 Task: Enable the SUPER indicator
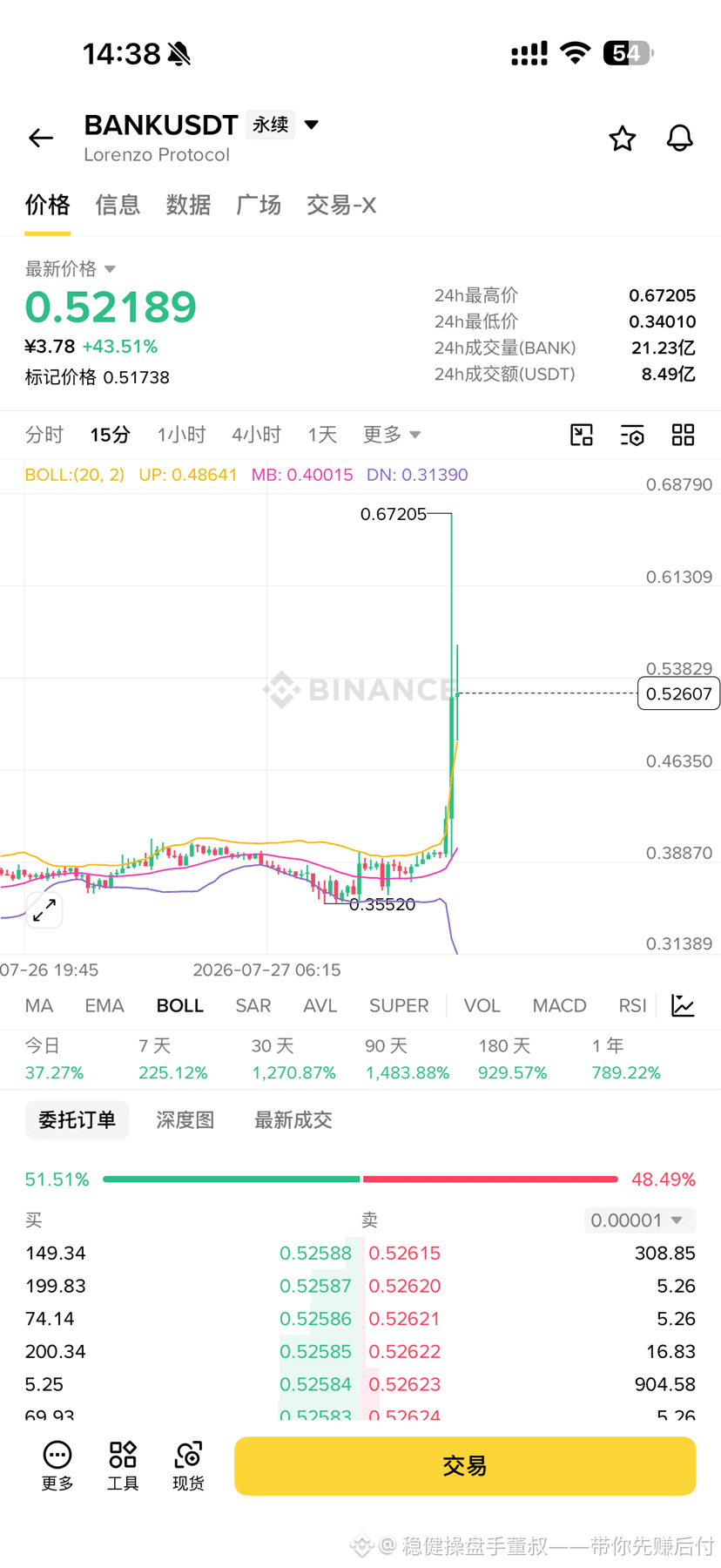(399, 1006)
